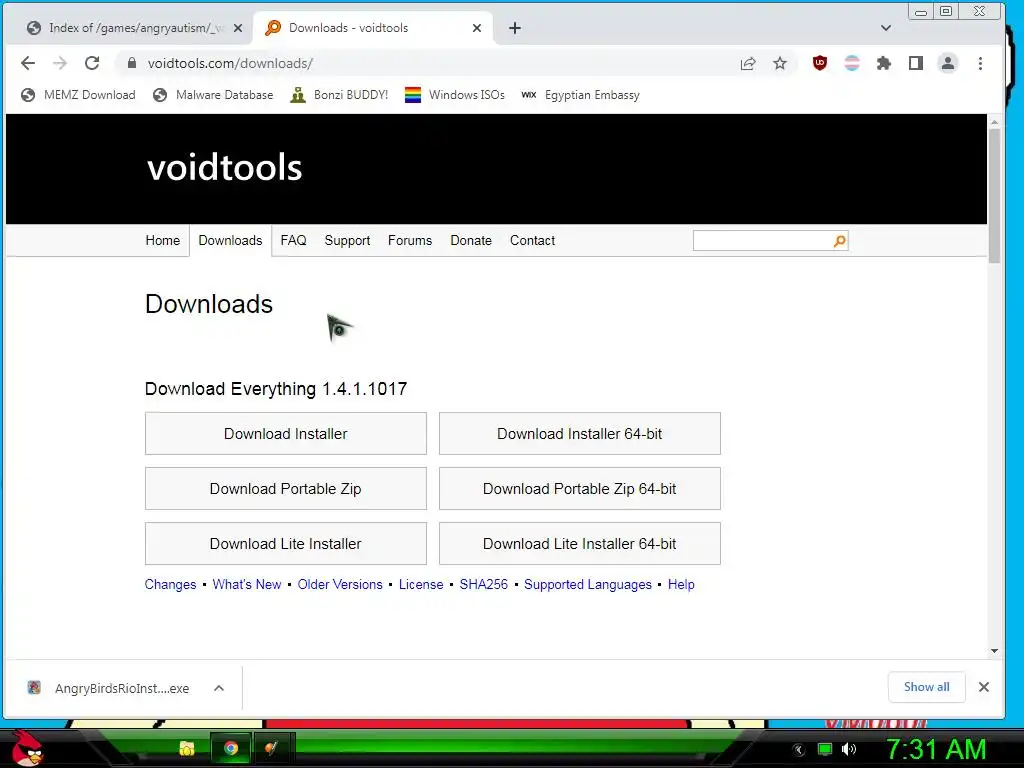Open the volume speaker tray icon
1024x768 pixels.
point(849,749)
